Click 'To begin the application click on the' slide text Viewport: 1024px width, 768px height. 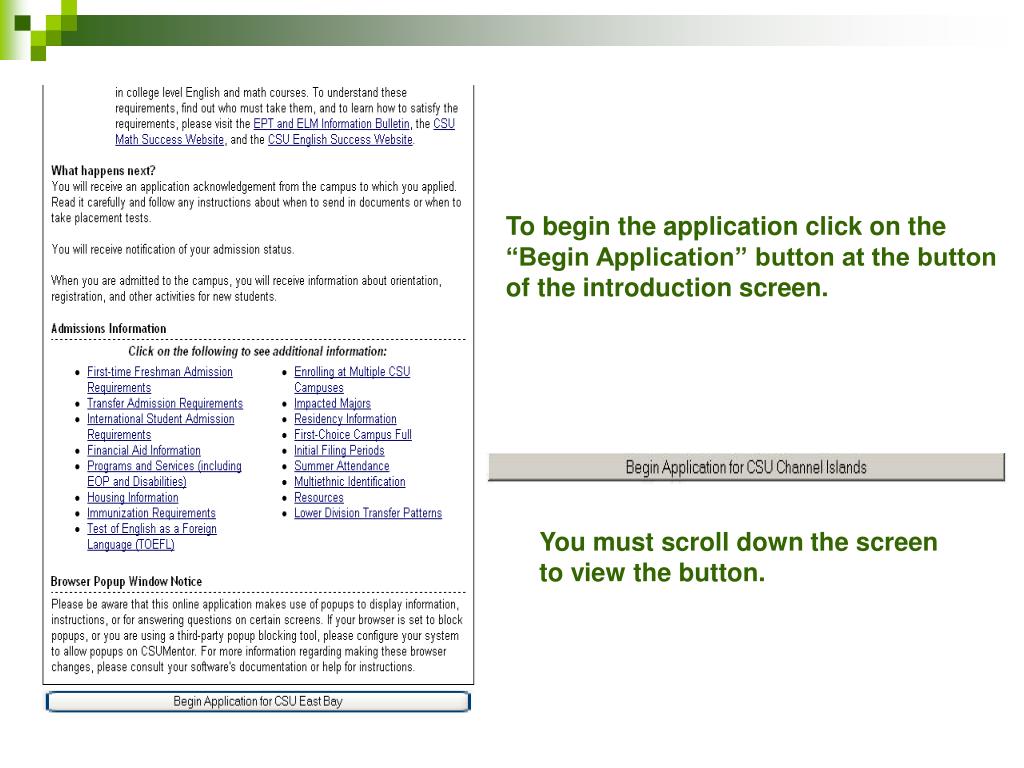click(726, 226)
